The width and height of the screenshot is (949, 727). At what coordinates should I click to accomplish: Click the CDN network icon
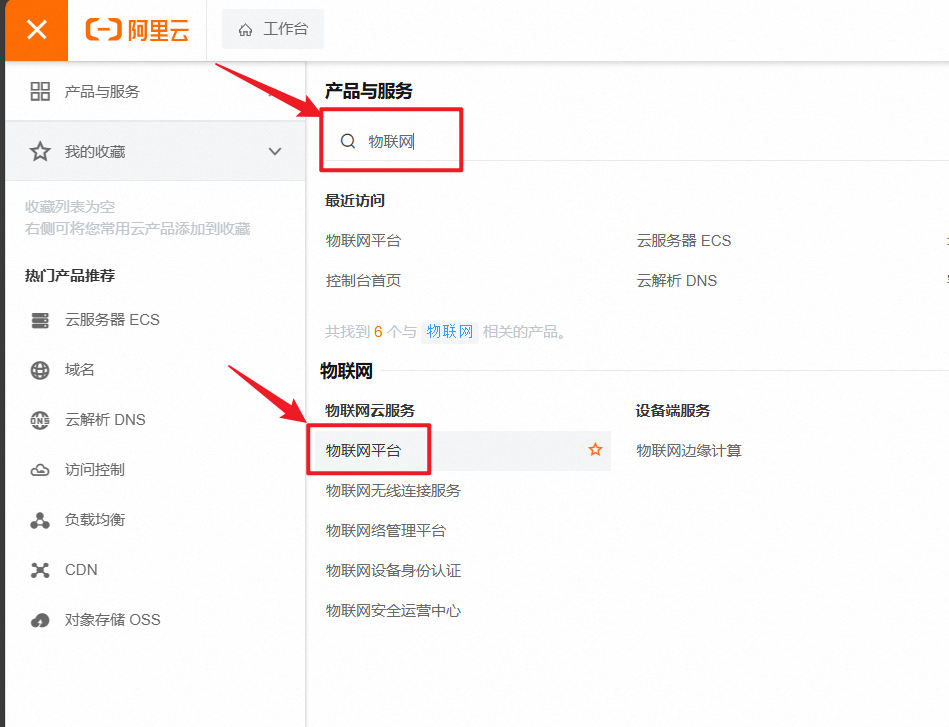(40, 570)
